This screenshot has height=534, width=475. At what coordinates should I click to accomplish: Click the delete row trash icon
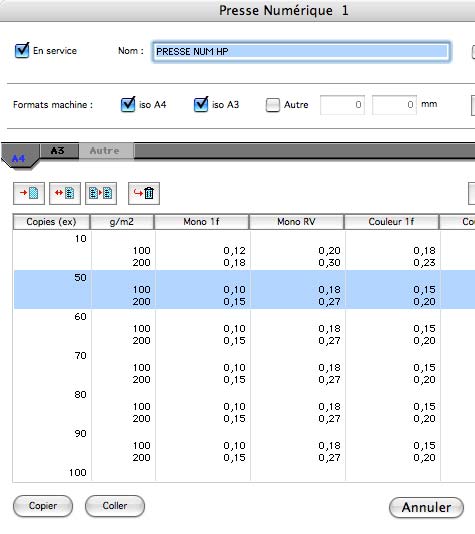144,193
